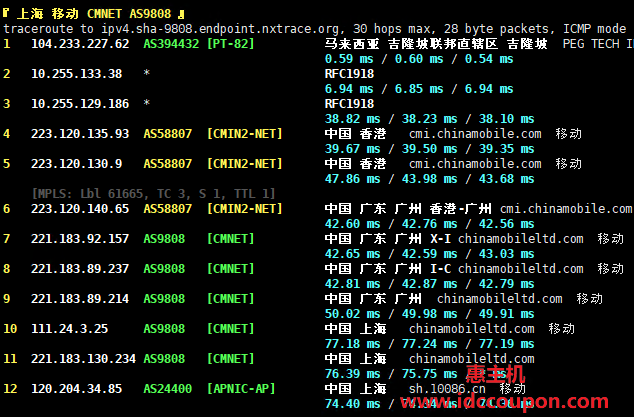The image size is (634, 417).
Task: Click hostname ipv4.sha-9808.endpoint.nxtrace.org
Action: pyautogui.click(x=221, y=29)
